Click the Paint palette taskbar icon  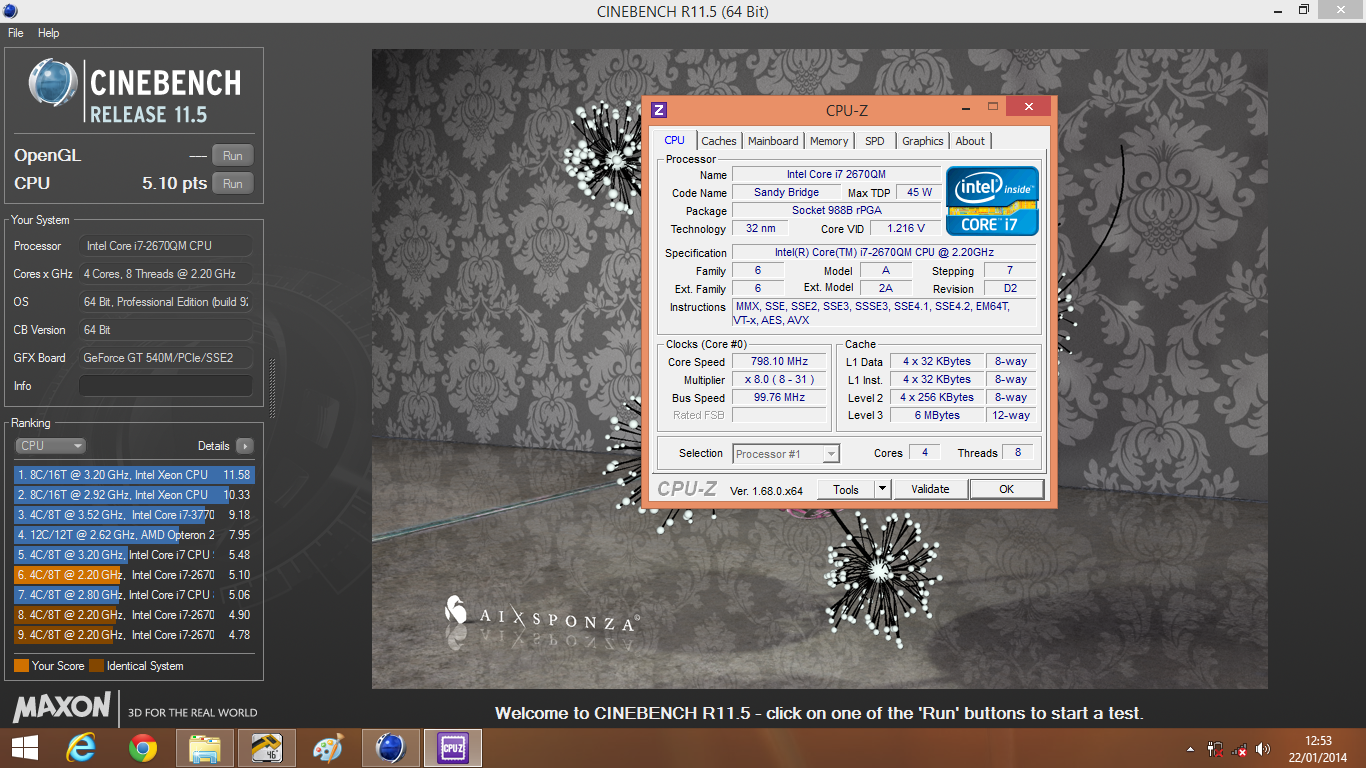[x=328, y=748]
